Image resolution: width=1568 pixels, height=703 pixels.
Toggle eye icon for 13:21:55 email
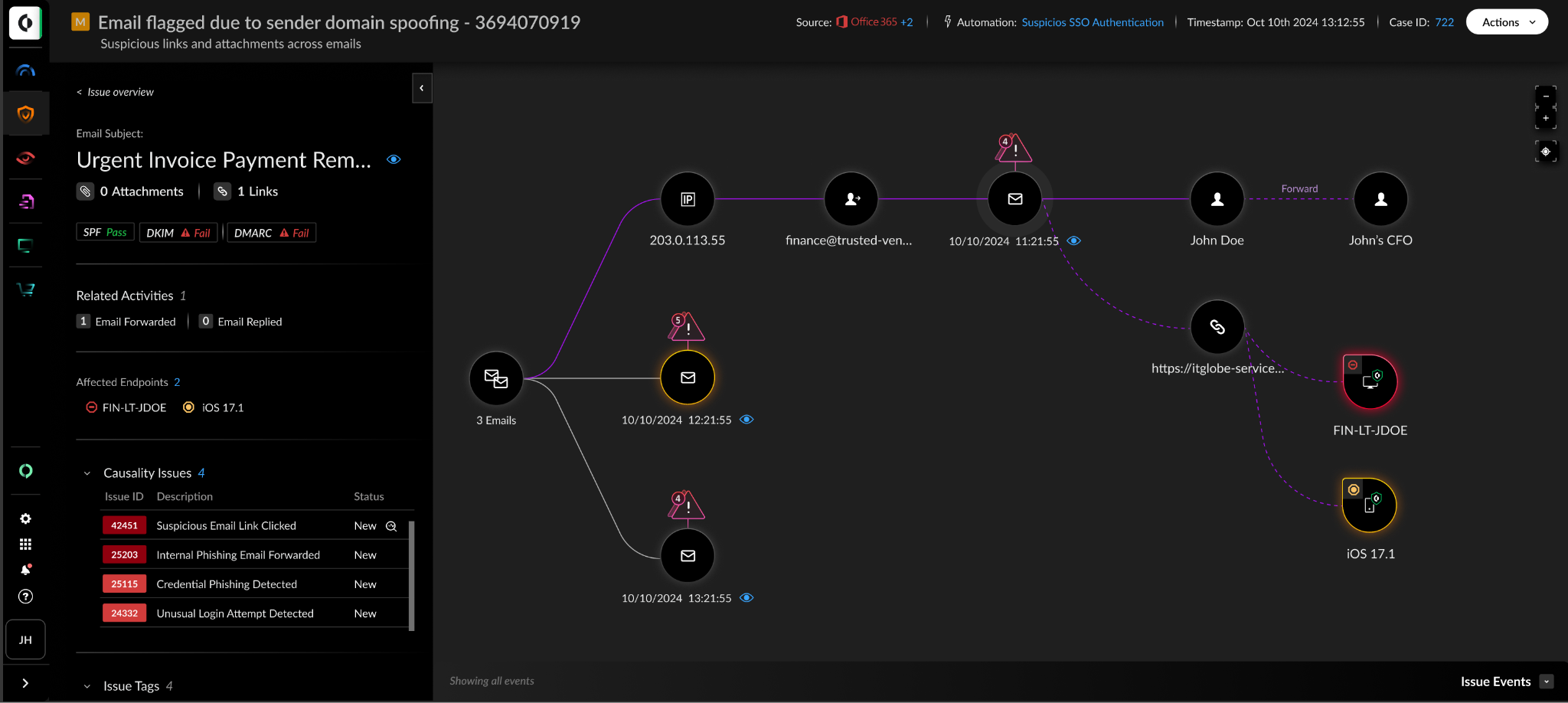[746, 598]
